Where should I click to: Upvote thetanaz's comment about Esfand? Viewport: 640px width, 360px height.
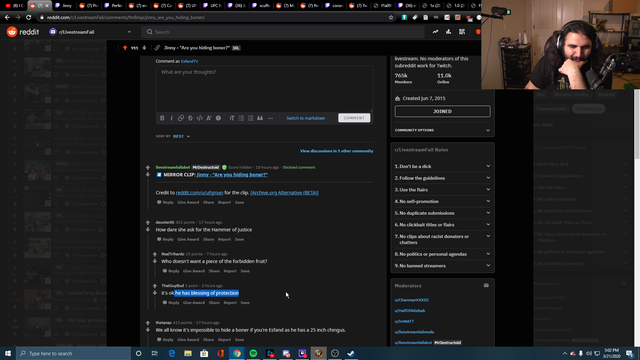(148, 323)
